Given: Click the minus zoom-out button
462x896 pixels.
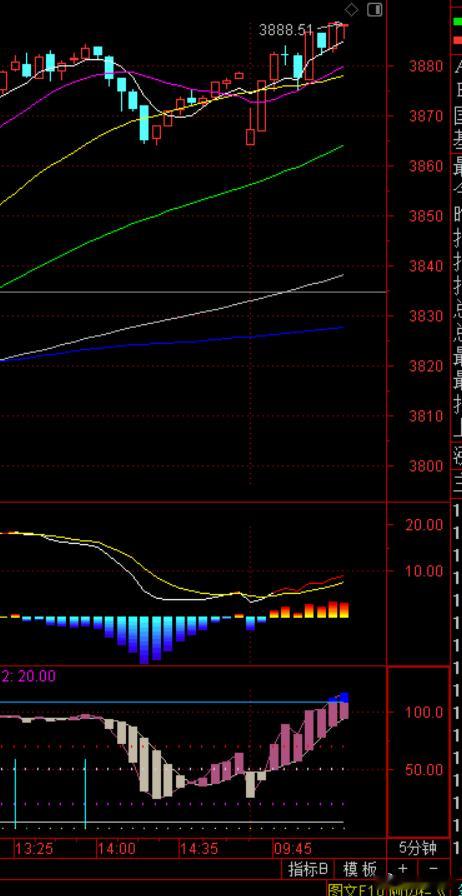Looking at the screenshot, I should (x=435, y=869).
